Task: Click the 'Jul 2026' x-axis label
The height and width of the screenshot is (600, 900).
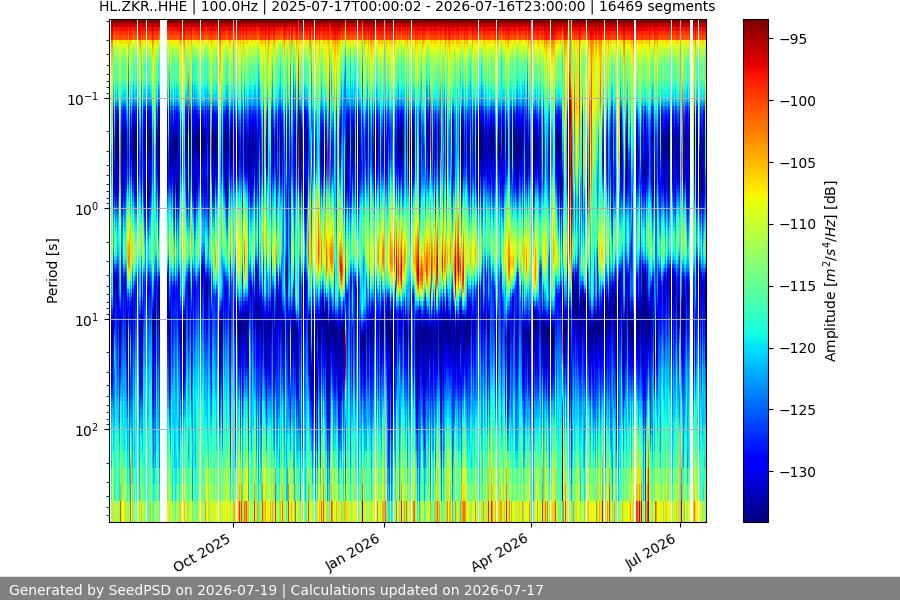Action: click(651, 552)
